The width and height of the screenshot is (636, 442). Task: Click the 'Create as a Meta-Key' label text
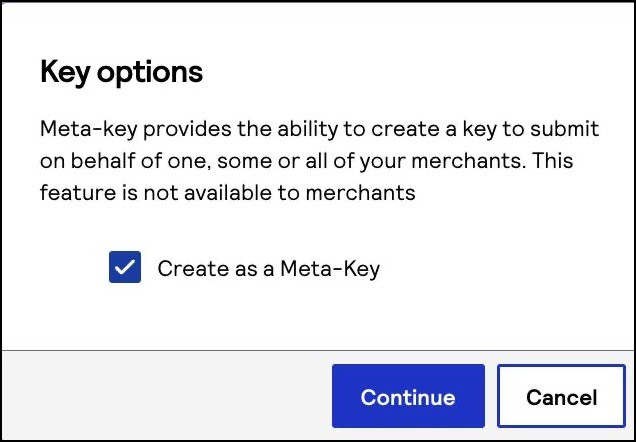click(x=268, y=269)
